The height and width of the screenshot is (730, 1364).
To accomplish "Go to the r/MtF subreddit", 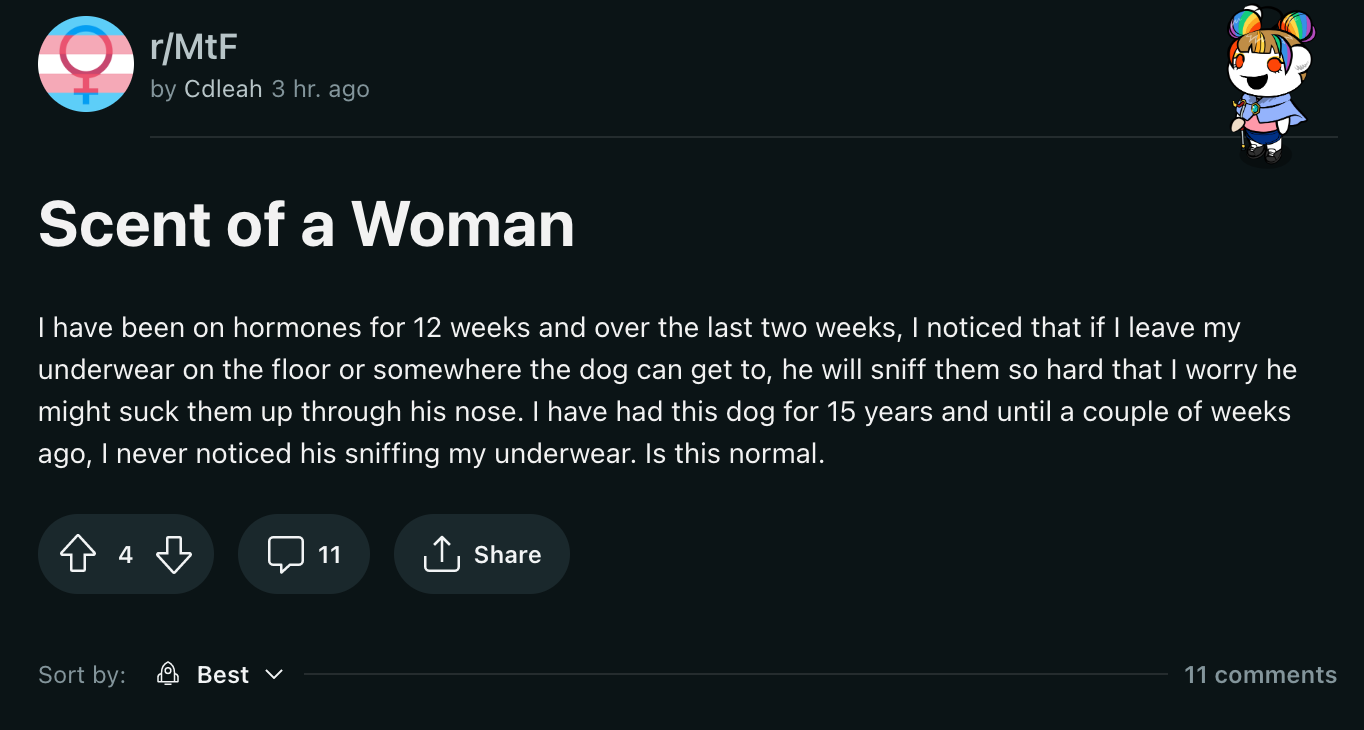I will pos(193,47).
